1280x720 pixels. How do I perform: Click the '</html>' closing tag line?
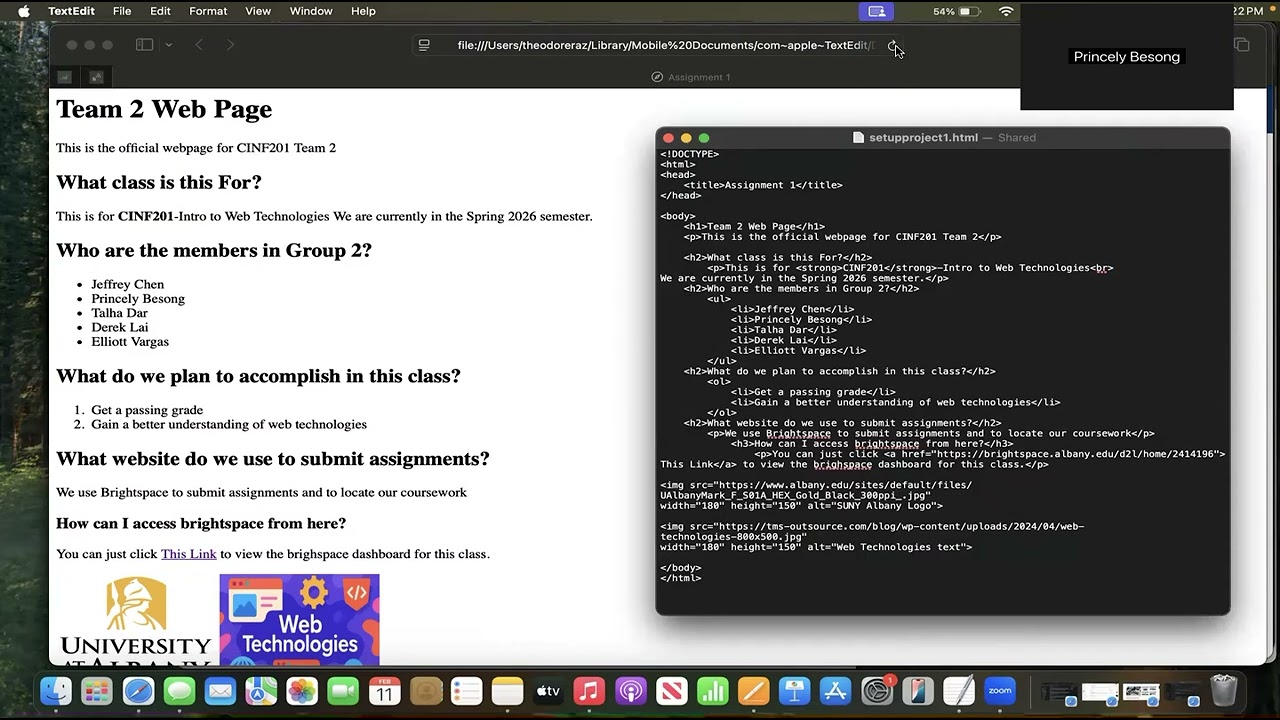(681, 578)
